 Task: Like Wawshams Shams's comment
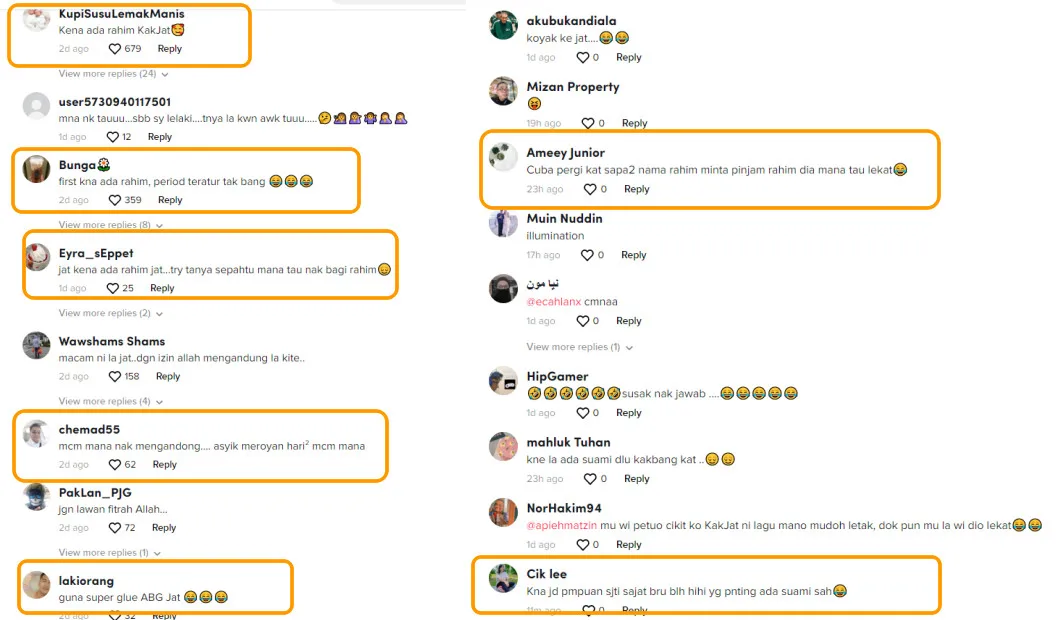click(x=115, y=377)
